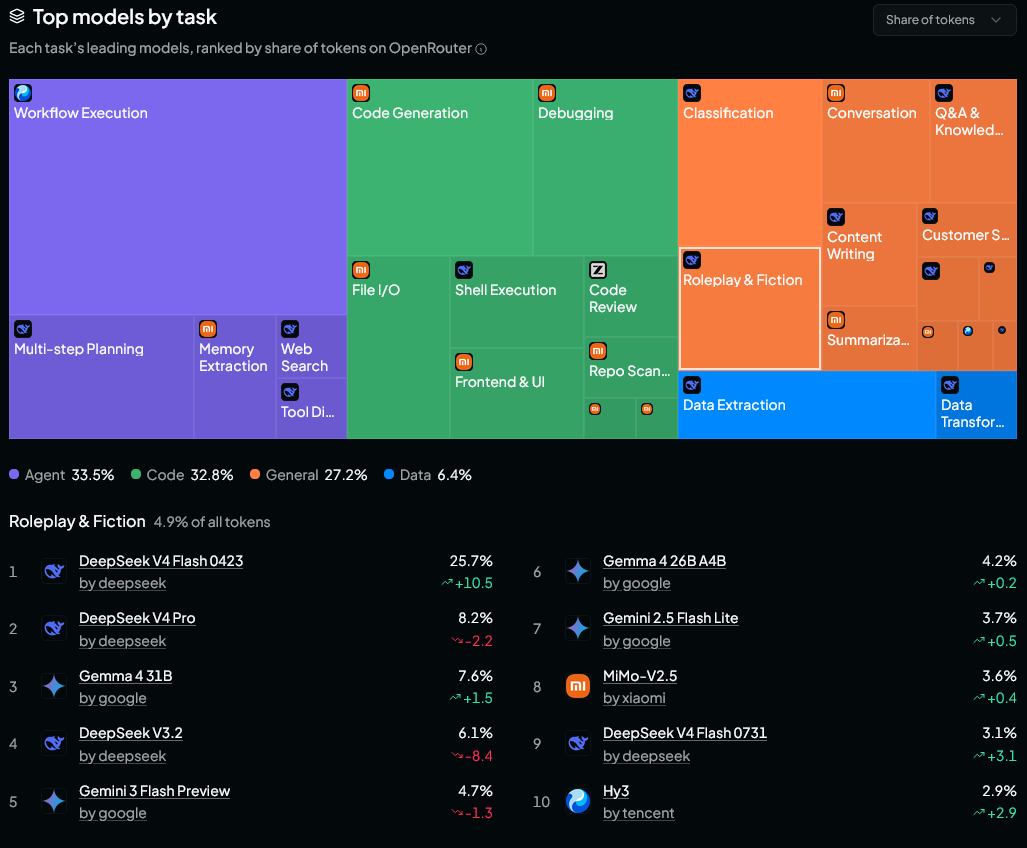The width and height of the screenshot is (1027, 848).
Task: Open the MiMo-V2.5 model link
Action: (x=640, y=676)
